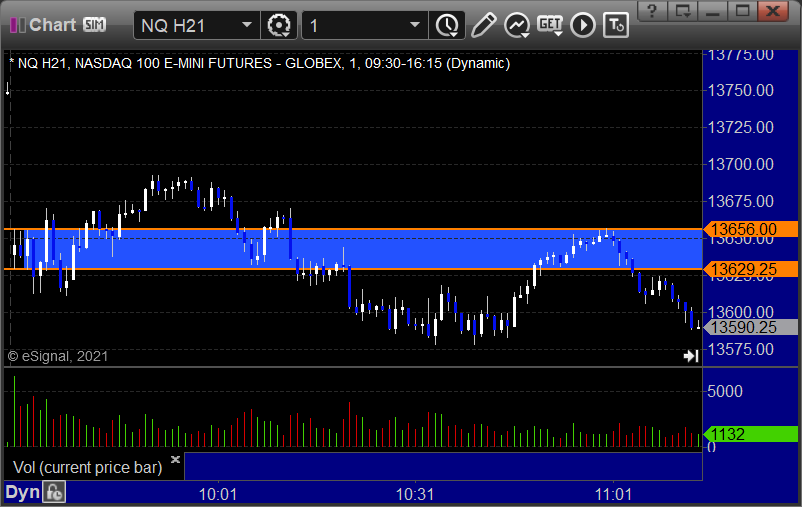Image resolution: width=802 pixels, height=507 pixels.
Task: Click the Chart window title text
Action: point(53,25)
